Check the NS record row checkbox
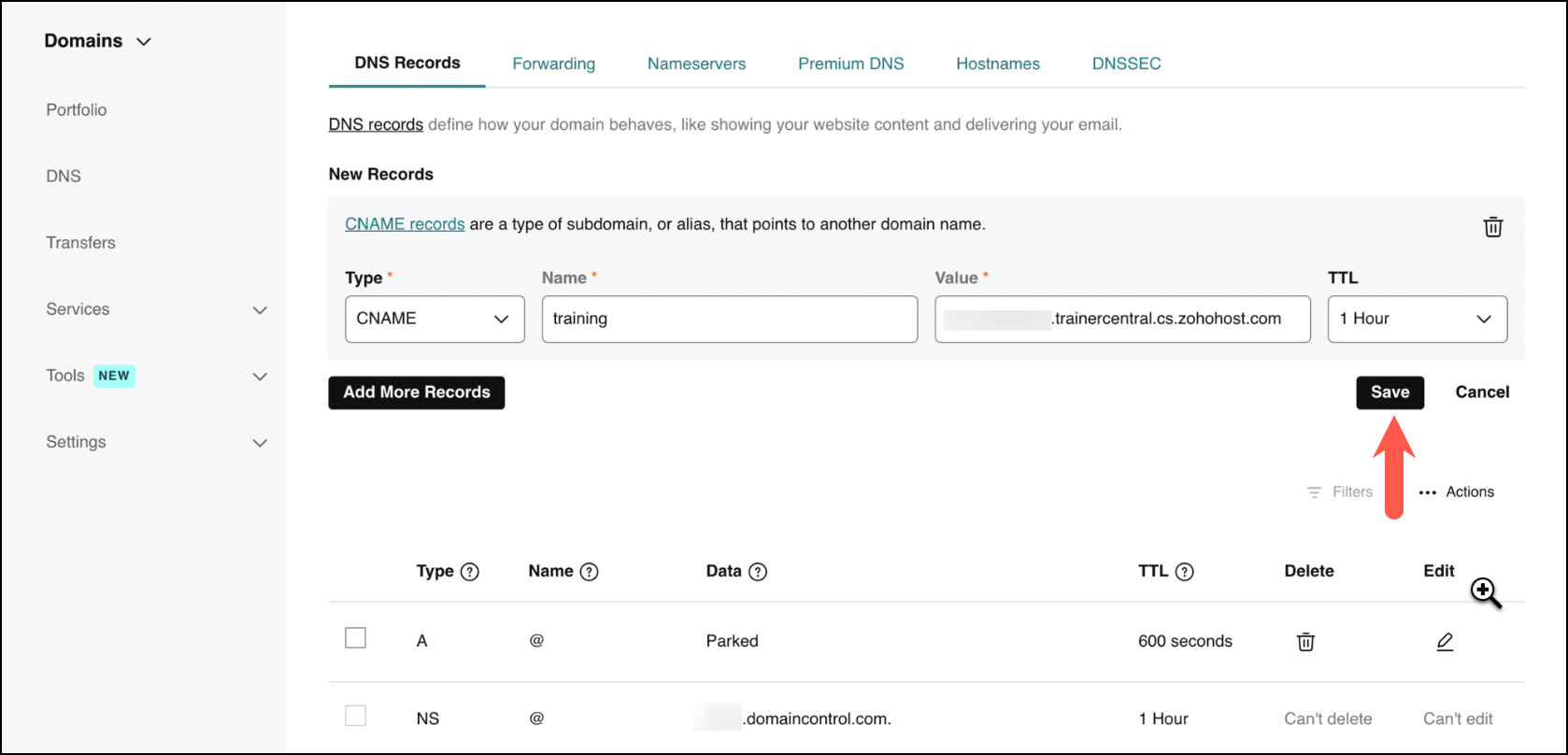 coord(355,716)
